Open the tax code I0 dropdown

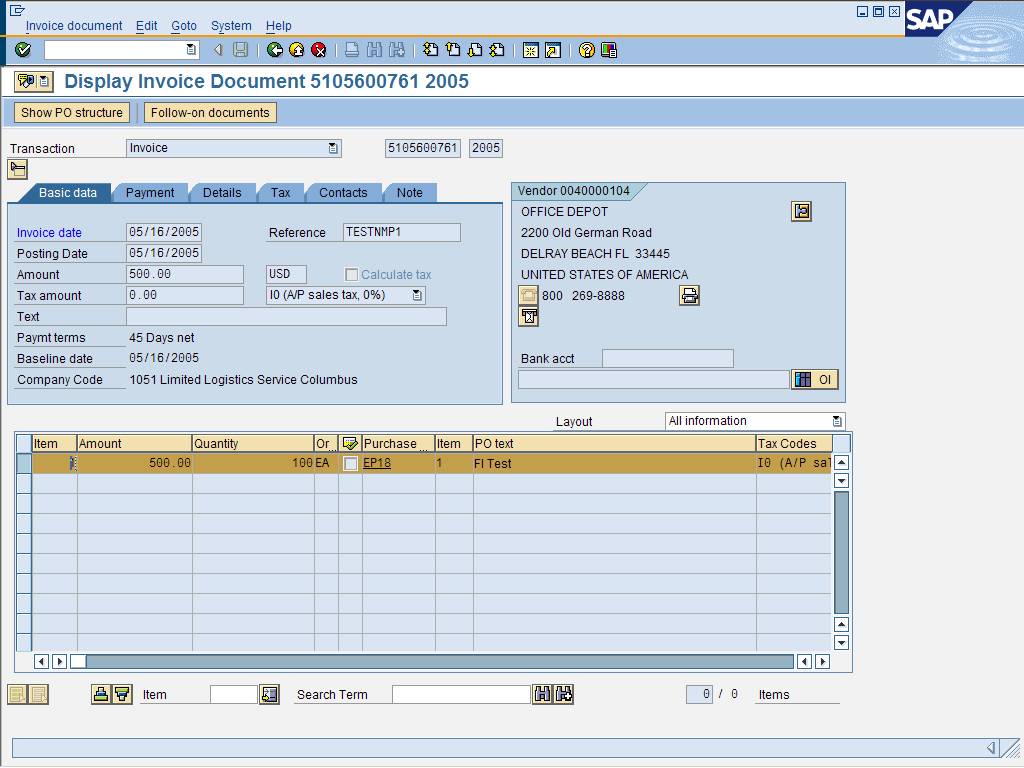(417, 295)
